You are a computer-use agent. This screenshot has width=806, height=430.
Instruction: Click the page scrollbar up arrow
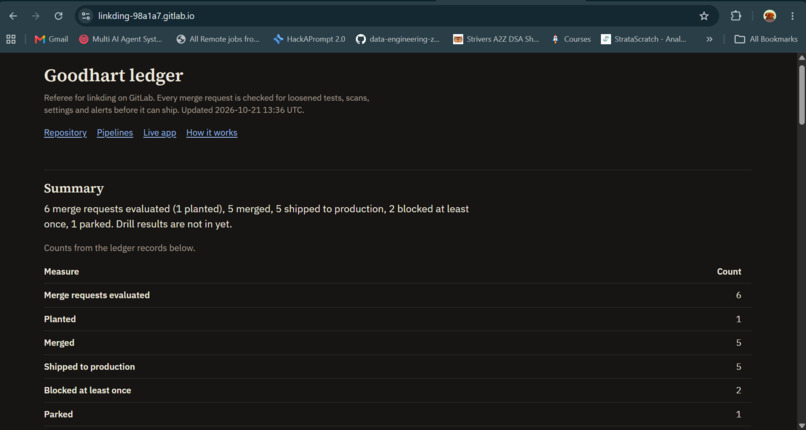point(801,58)
